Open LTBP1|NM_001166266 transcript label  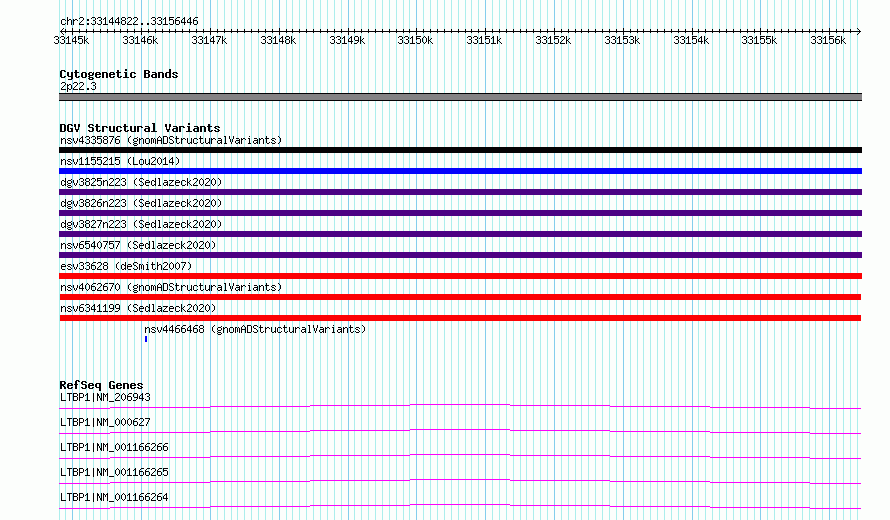(x=114, y=447)
